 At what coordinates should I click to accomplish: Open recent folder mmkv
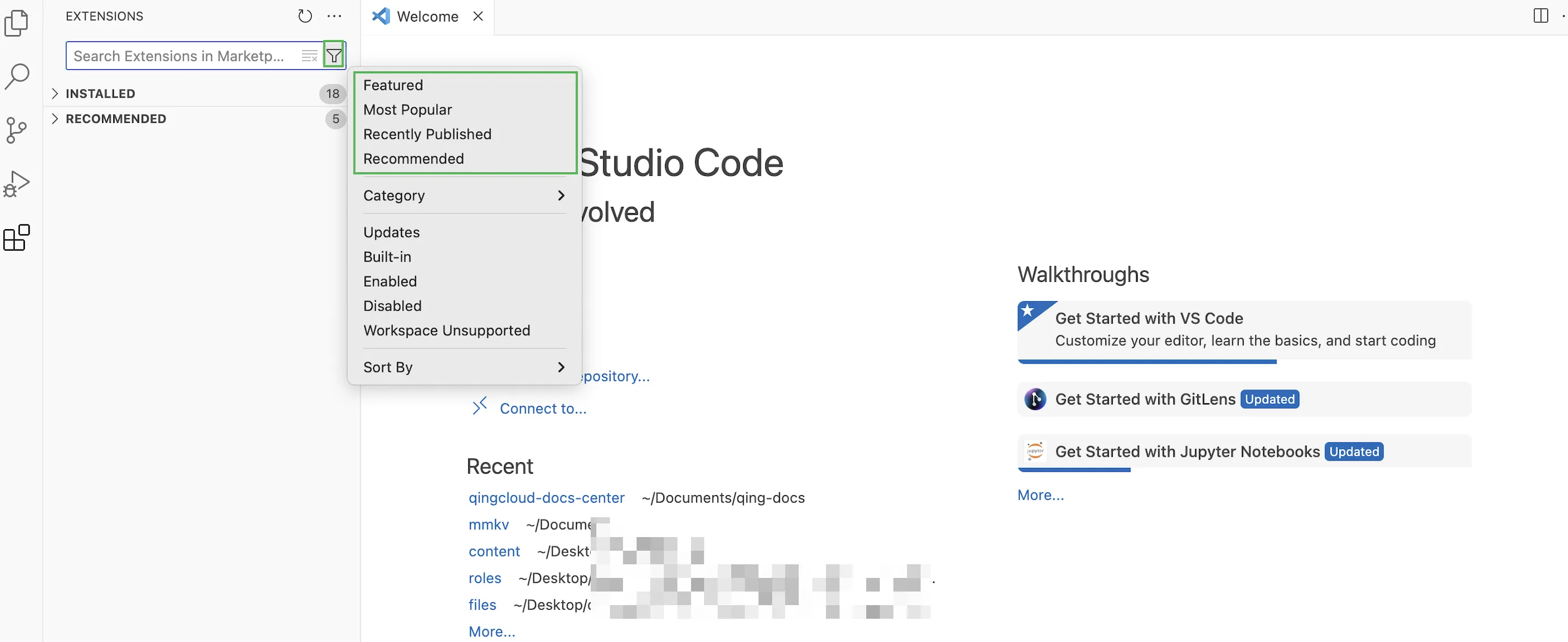click(x=488, y=525)
